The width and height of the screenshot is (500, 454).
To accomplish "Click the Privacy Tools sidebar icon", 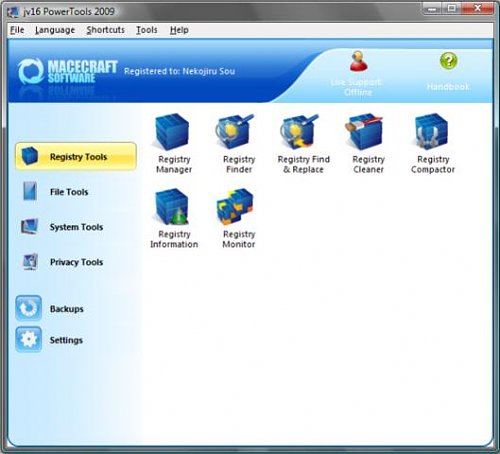I will click(x=30, y=262).
